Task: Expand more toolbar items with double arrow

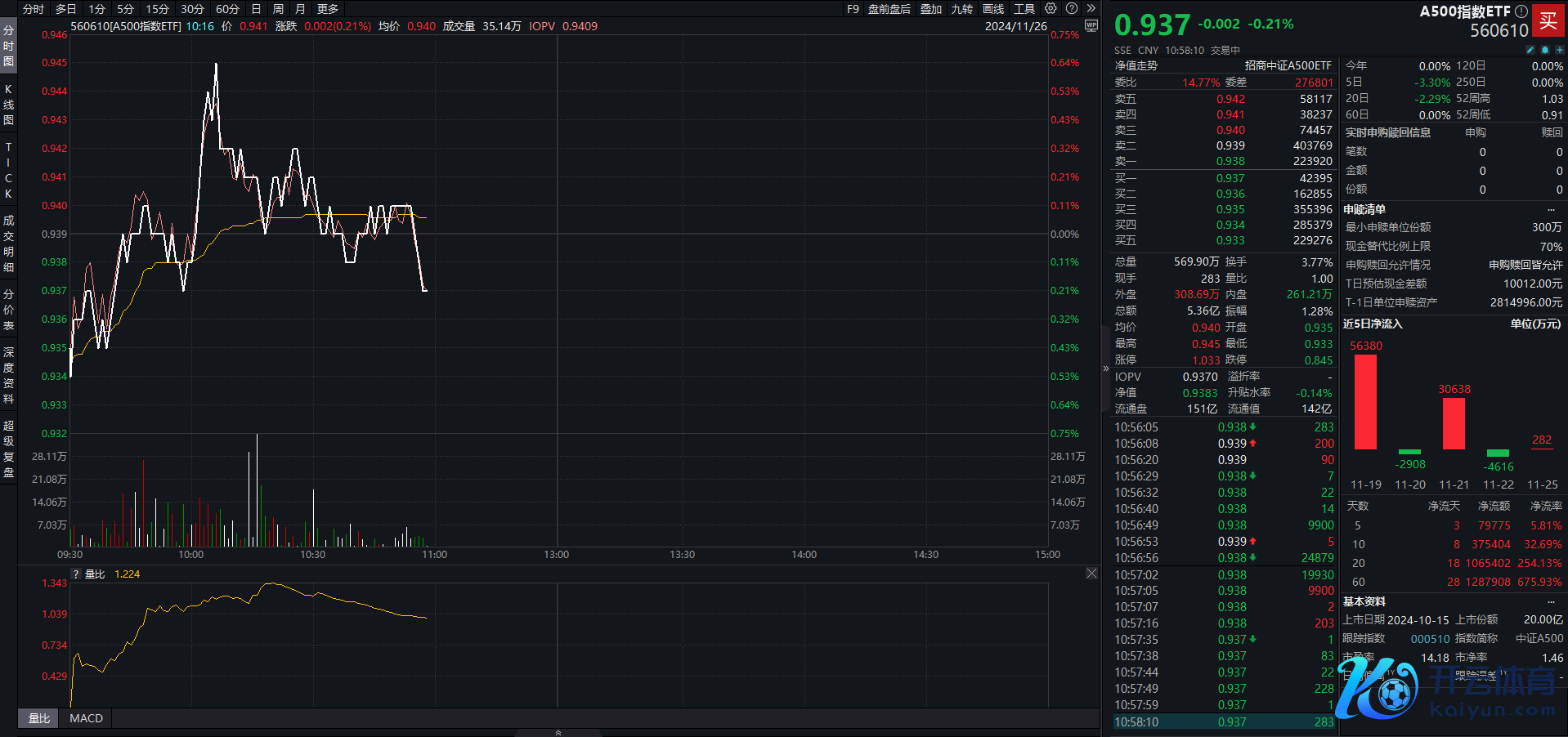Action: click(x=1091, y=8)
